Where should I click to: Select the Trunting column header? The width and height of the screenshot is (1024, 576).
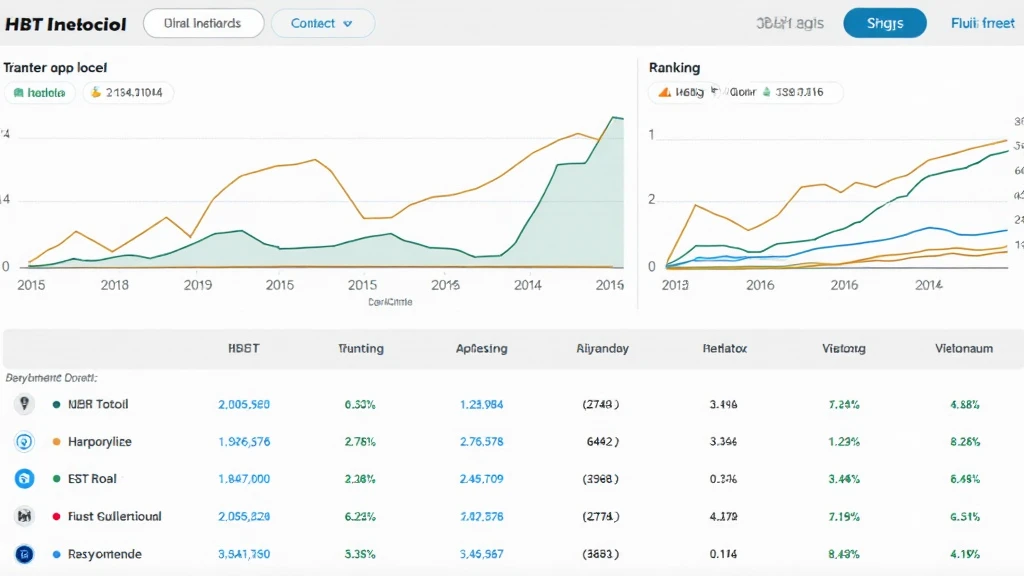coord(360,349)
